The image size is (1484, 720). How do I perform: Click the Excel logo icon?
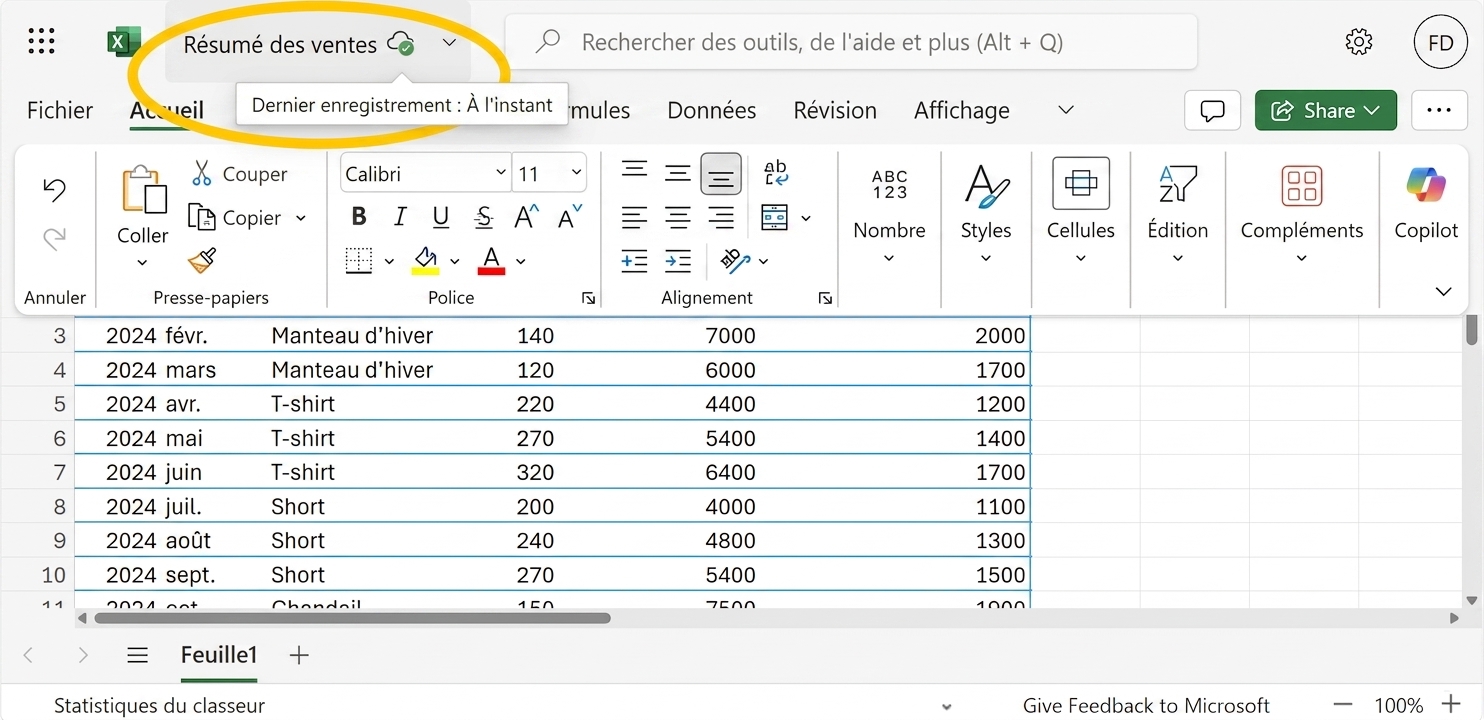pyautogui.click(x=123, y=42)
